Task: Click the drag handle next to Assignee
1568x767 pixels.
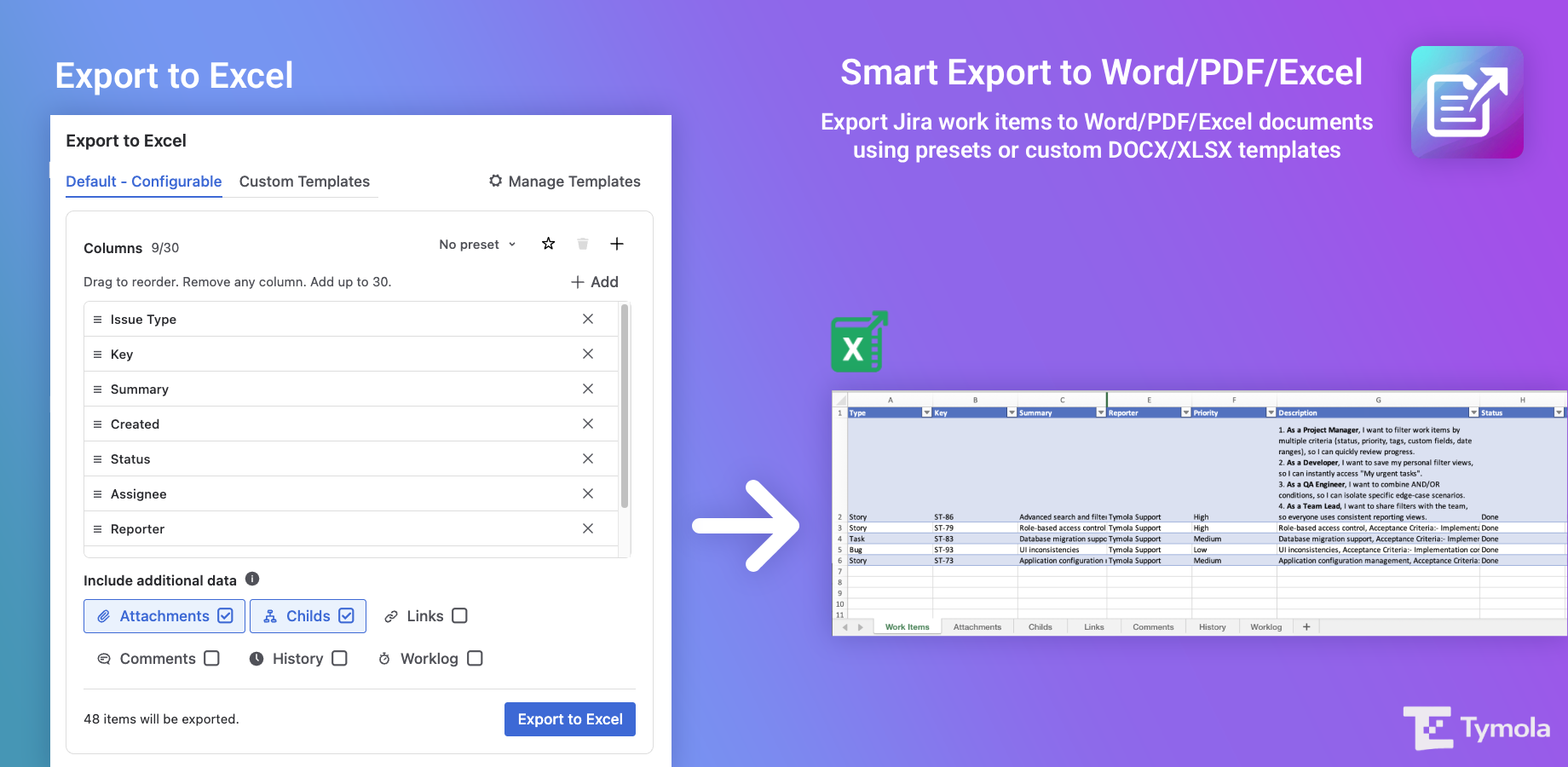Action: point(97,494)
